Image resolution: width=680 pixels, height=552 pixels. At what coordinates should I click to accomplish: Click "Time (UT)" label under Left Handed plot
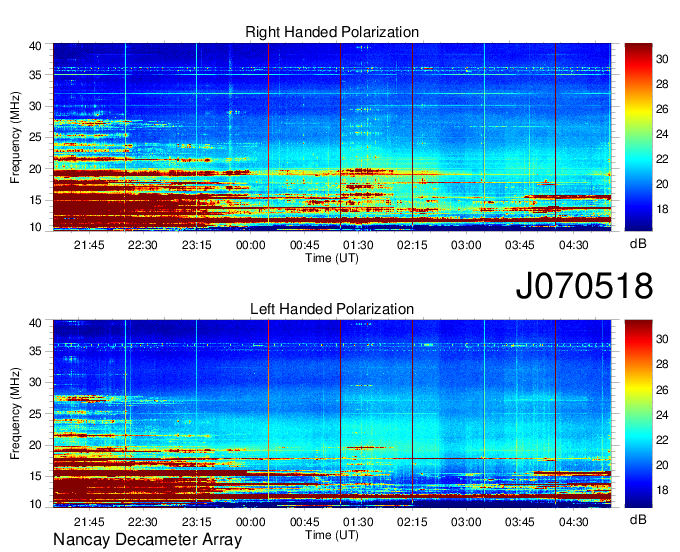coord(332,535)
